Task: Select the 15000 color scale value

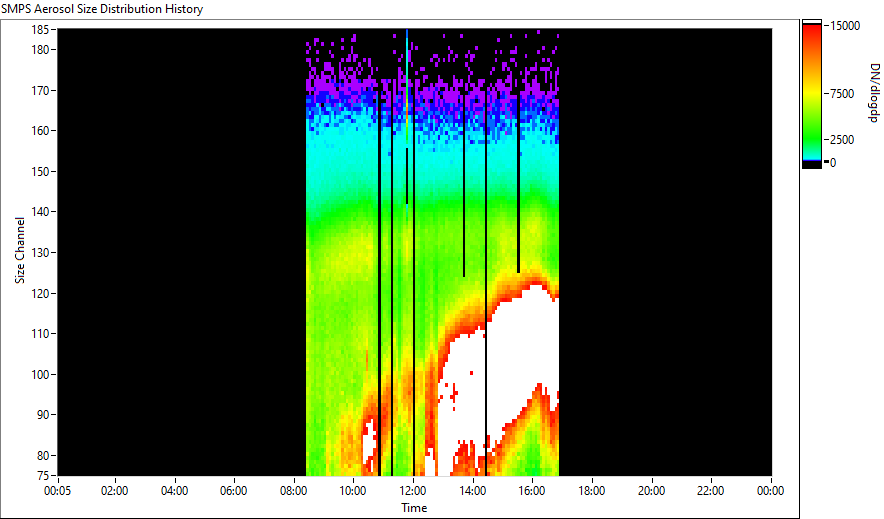Action: (x=845, y=26)
